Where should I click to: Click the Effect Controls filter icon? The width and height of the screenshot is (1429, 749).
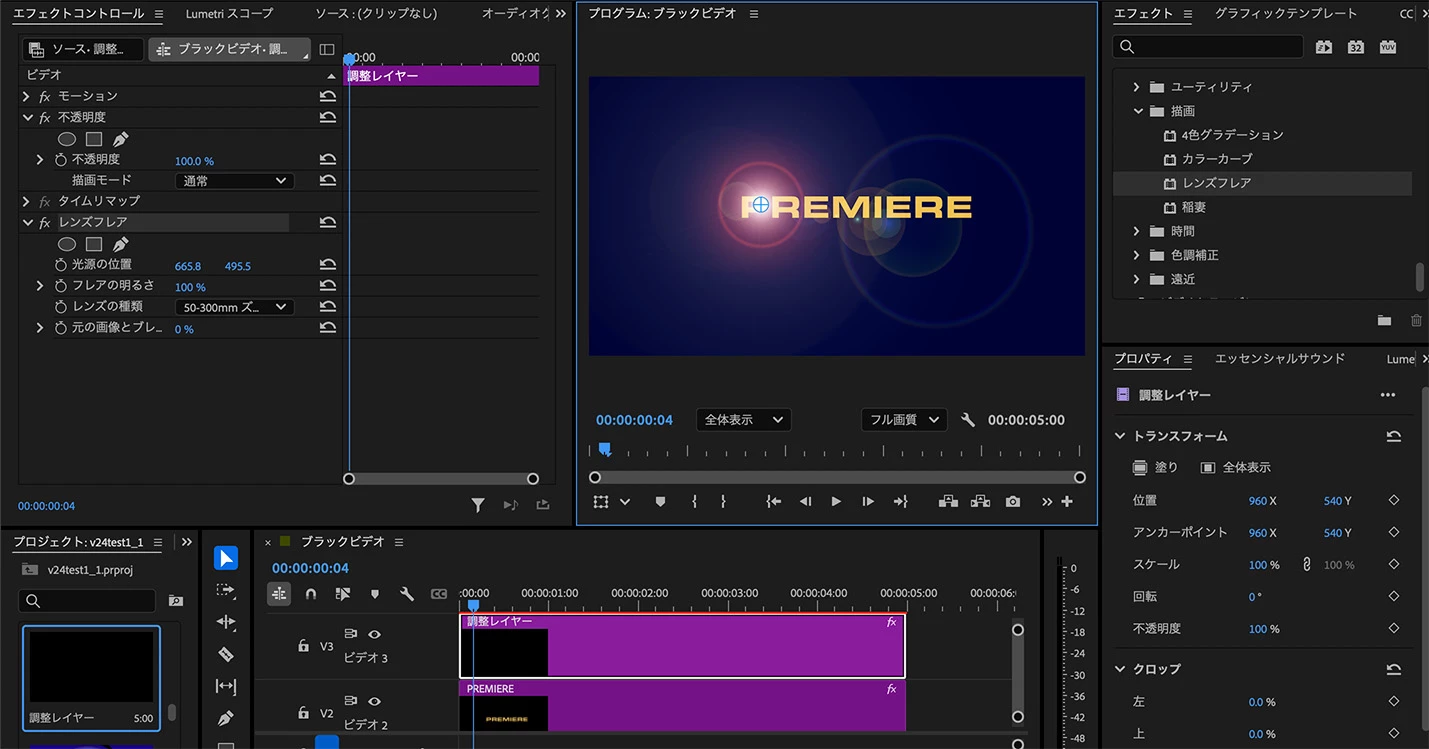pyautogui.click(x=478, y=505)
